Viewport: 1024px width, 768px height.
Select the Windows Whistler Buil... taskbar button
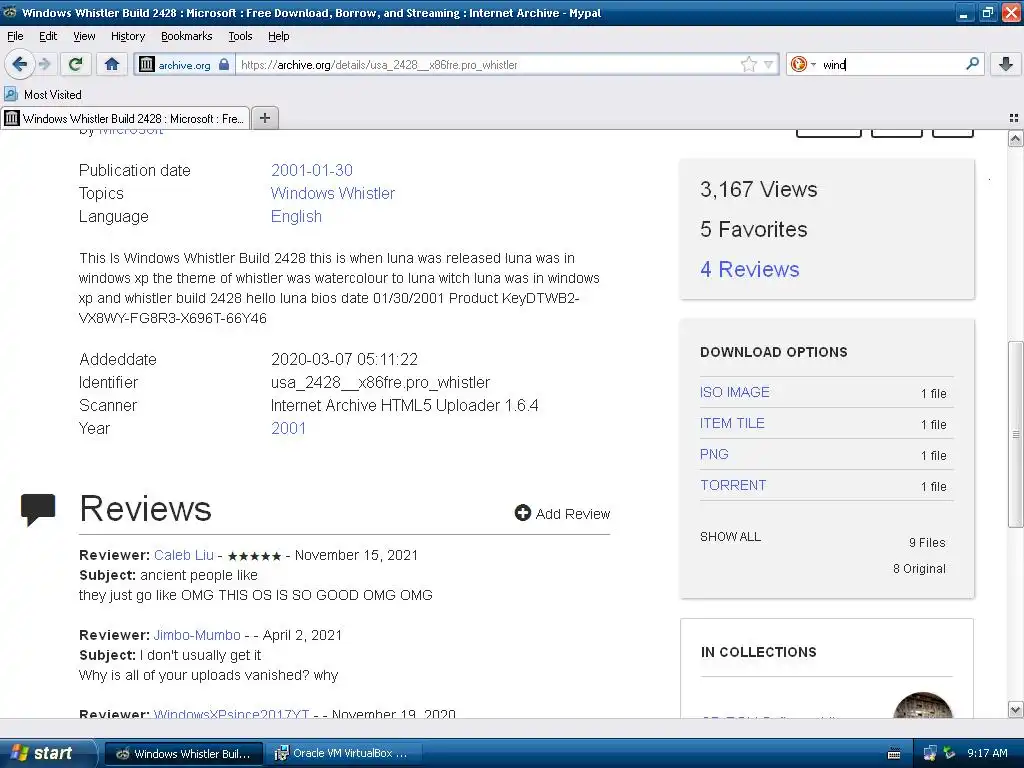click(x=184, y=753)
